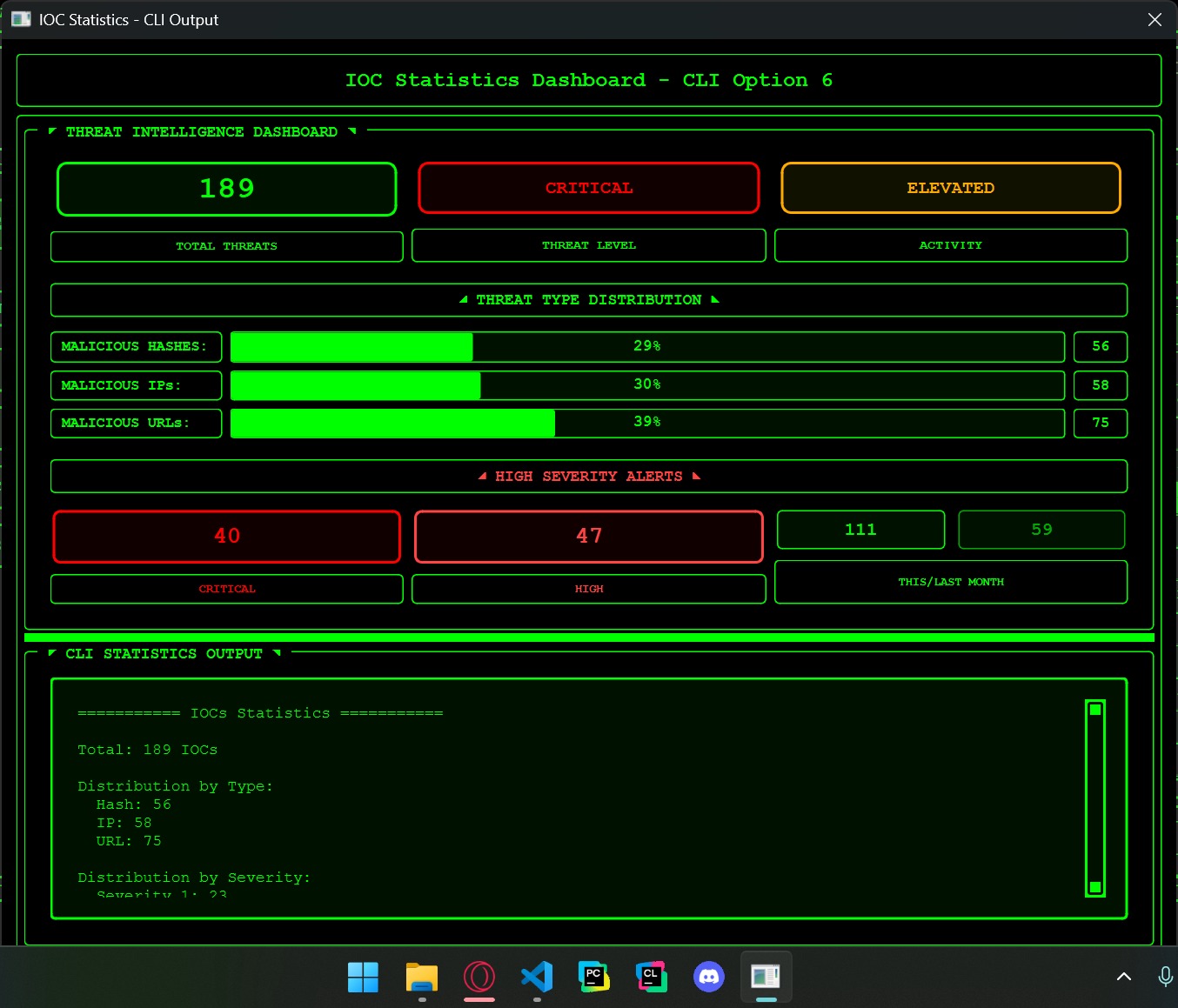
Task: Open CLion from taskbar
Action: 651,977
